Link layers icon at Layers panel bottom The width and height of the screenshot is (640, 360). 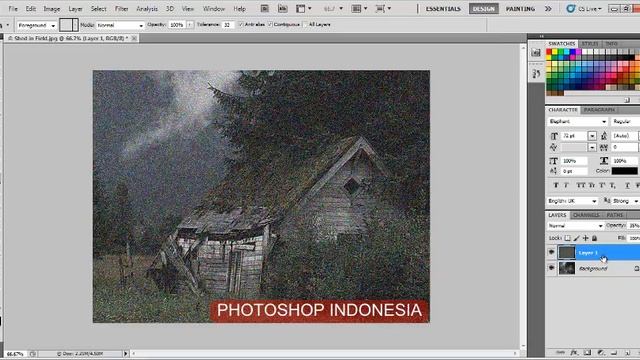click(561, 352)
